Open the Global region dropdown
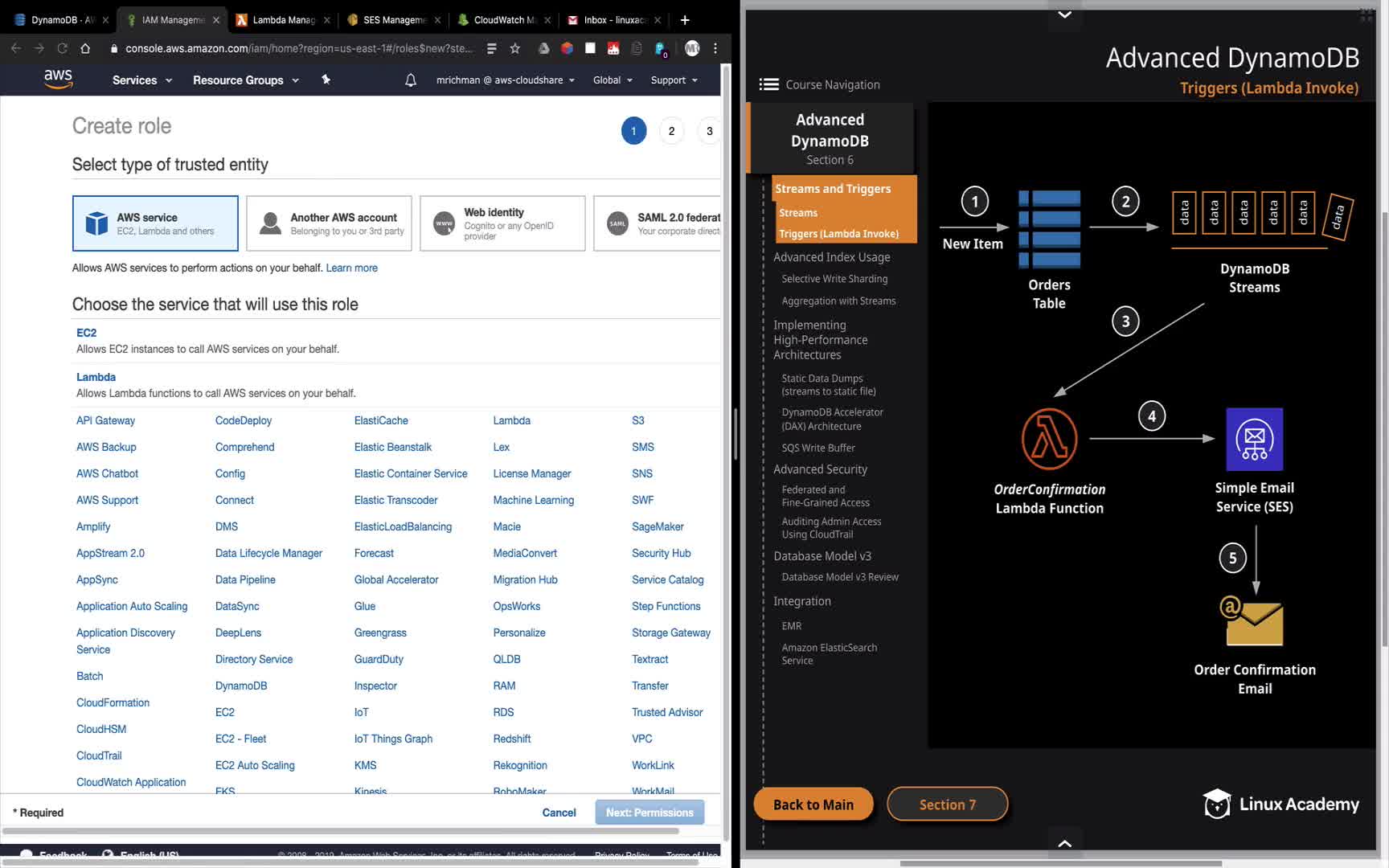Image resolution: width=1389 pixels, height=868 pixels. coord(613,80)
